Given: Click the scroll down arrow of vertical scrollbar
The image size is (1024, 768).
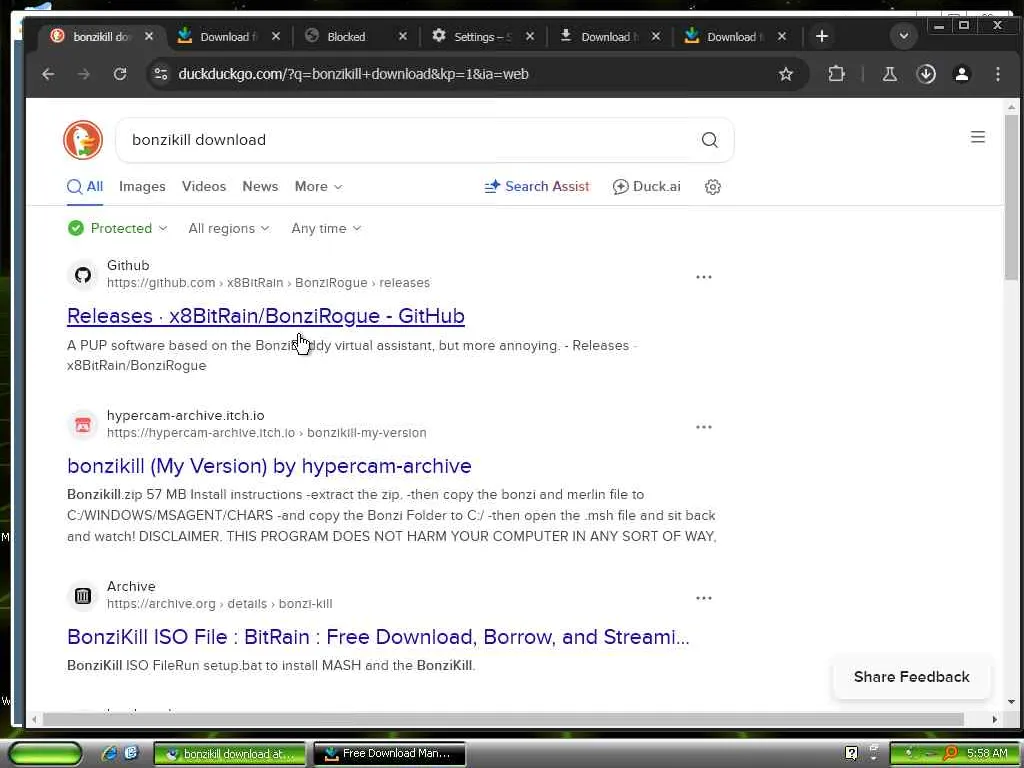Looking at the screenshot, I should click(1012, 702).
